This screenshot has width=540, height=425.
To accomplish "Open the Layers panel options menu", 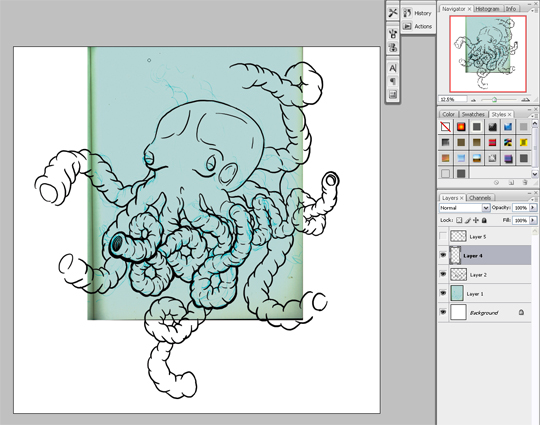I will coord(532,199).
